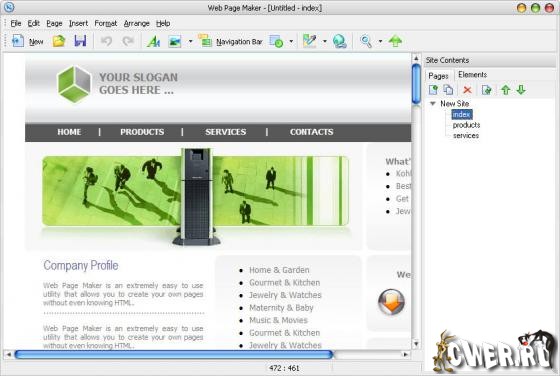
Task: Open the Page menu
Action: click(x=54, y=24)
